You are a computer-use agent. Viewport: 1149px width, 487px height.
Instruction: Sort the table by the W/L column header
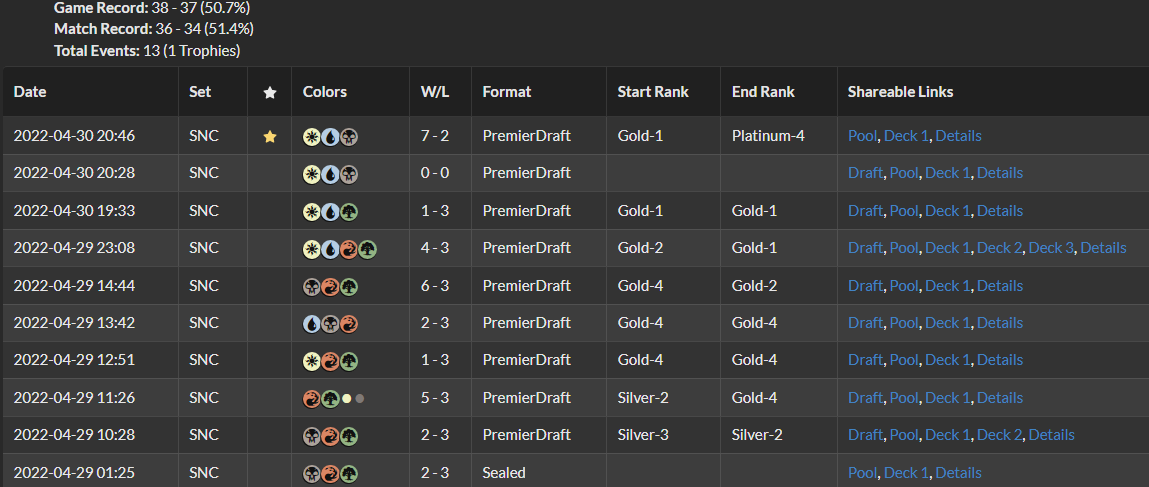click(x=435, y=92)
